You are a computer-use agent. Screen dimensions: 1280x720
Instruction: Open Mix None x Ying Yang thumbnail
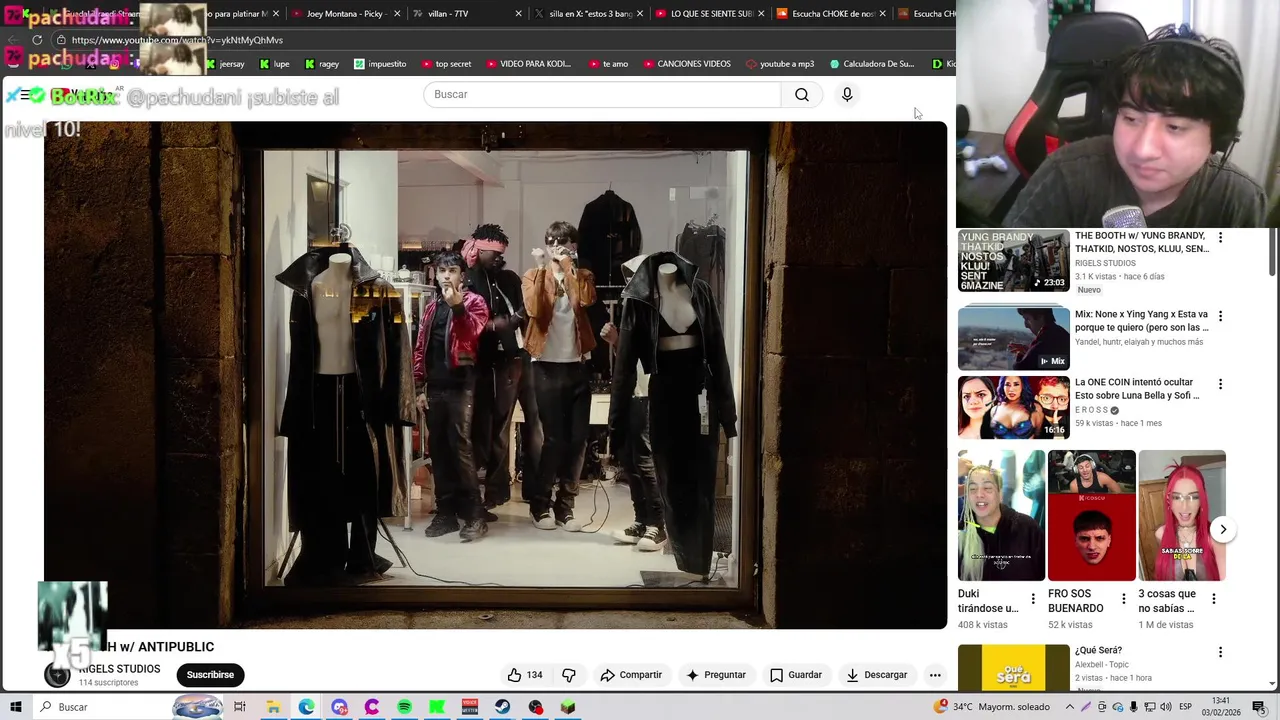pyautogui.click(x=1014, y=339)
